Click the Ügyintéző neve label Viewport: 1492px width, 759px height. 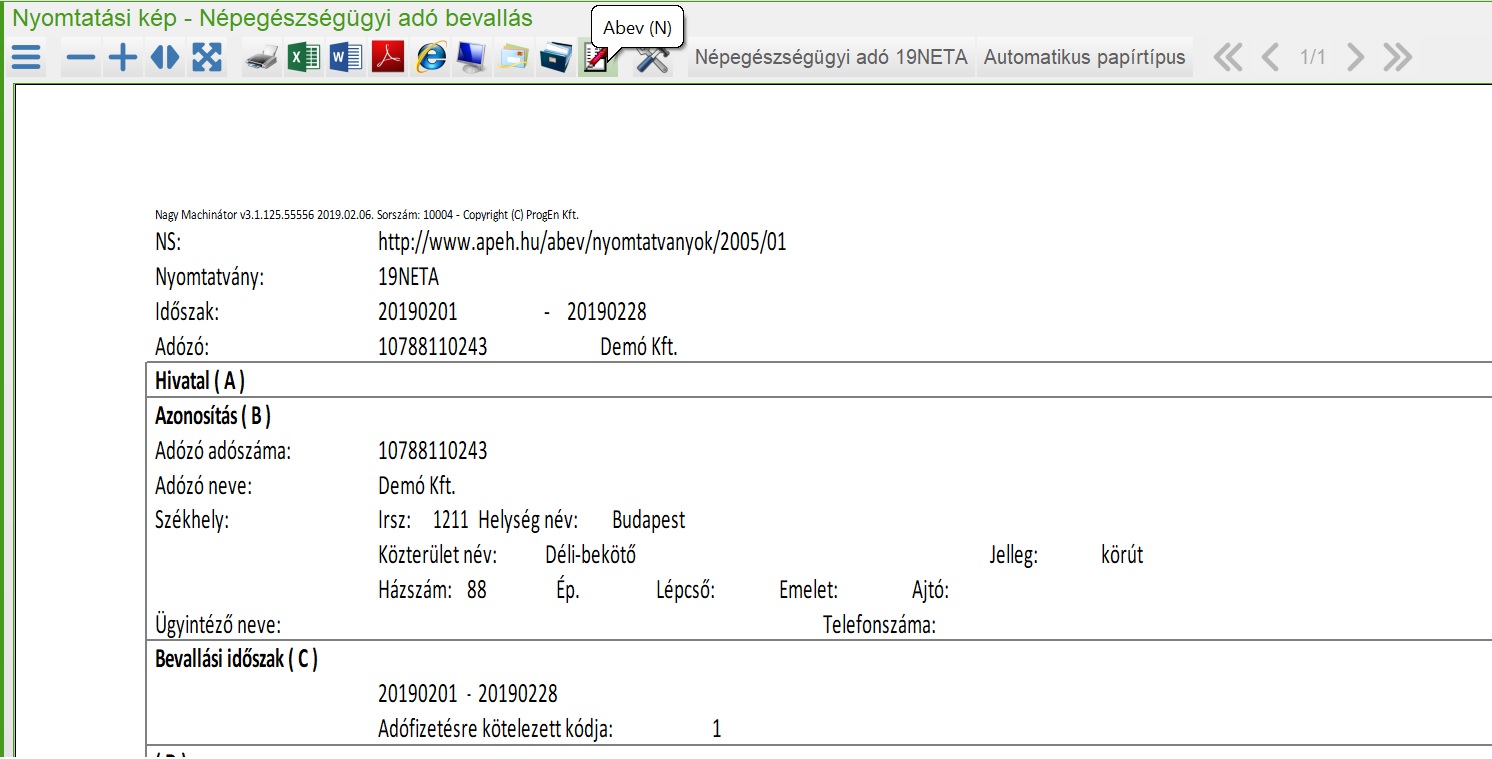218,625
